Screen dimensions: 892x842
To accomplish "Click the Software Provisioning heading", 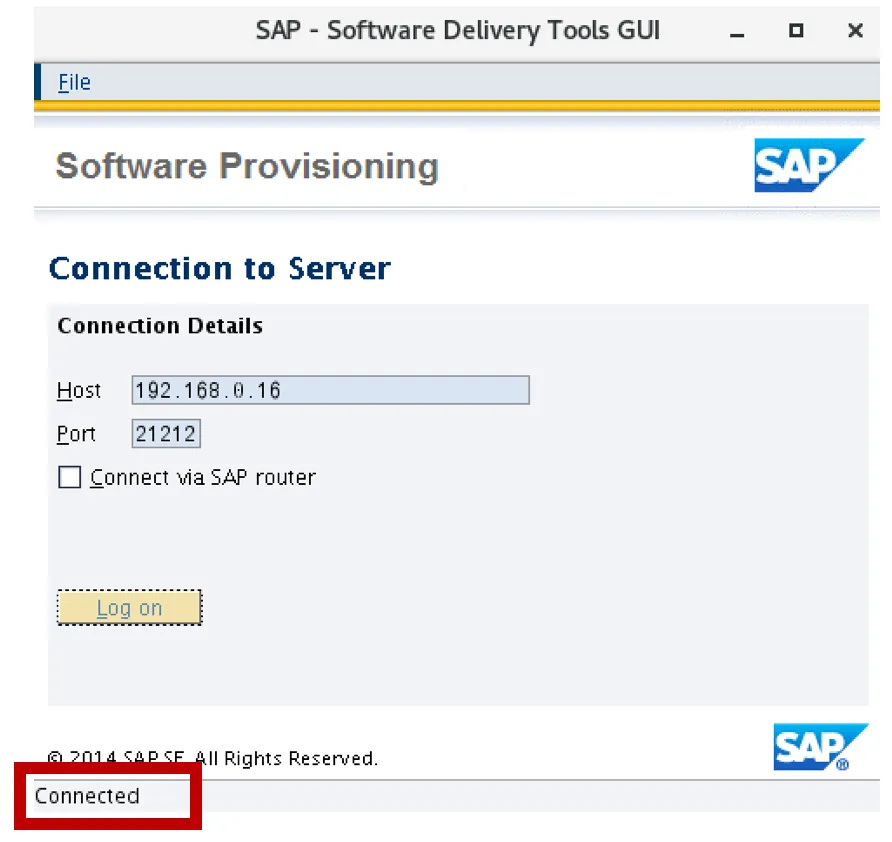I will (247, 166).
